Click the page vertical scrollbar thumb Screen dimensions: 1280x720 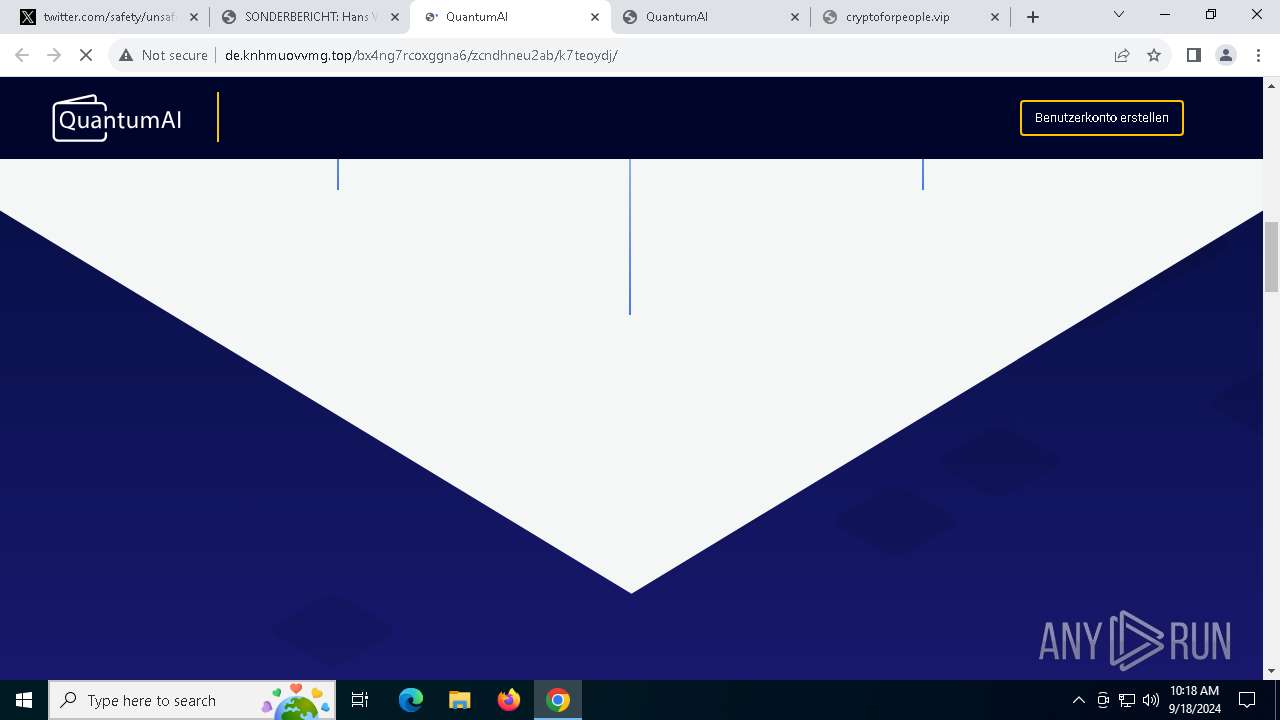[x=1272, y=257]
